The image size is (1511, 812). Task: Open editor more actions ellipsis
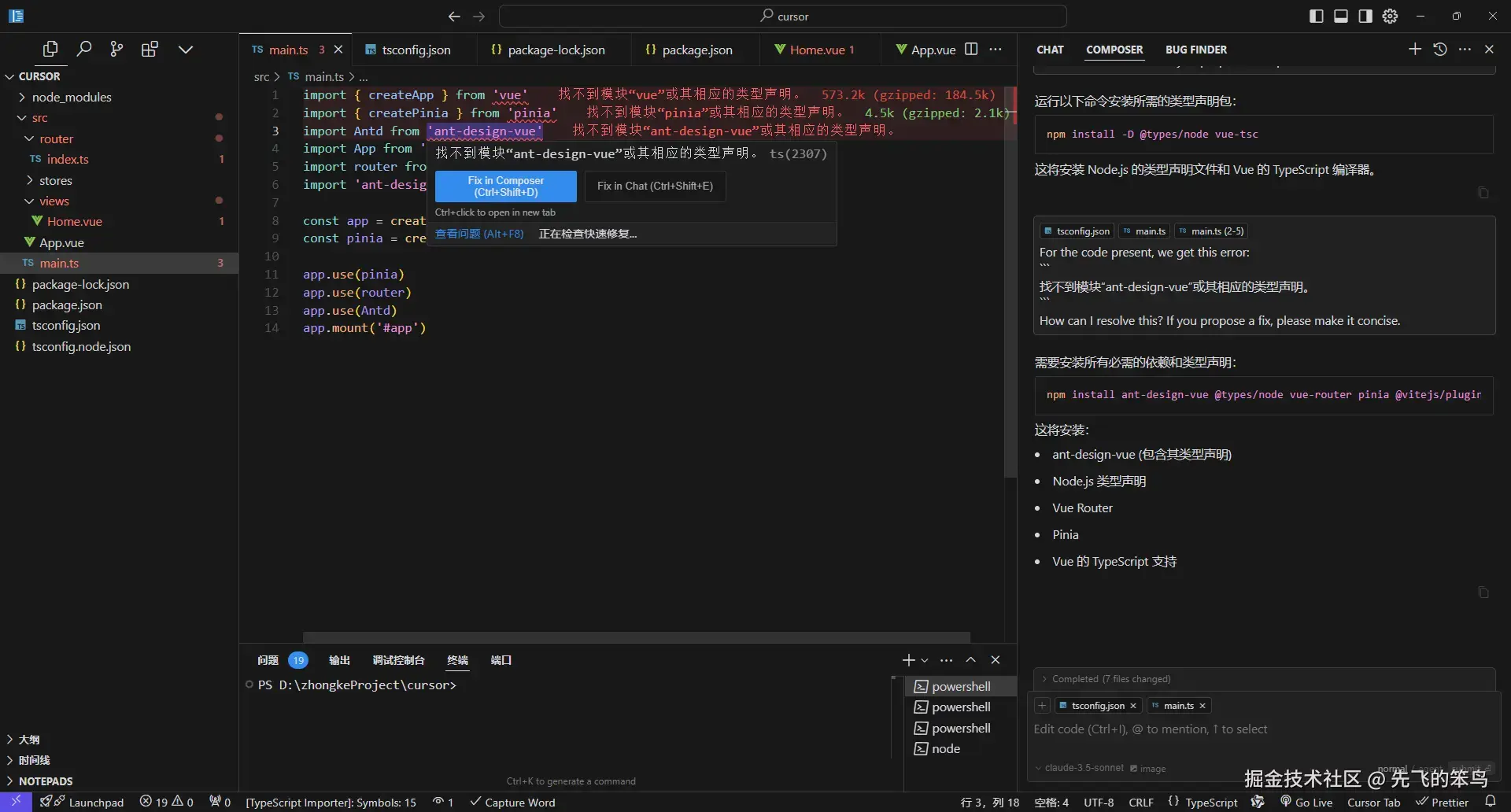(996, 49)
